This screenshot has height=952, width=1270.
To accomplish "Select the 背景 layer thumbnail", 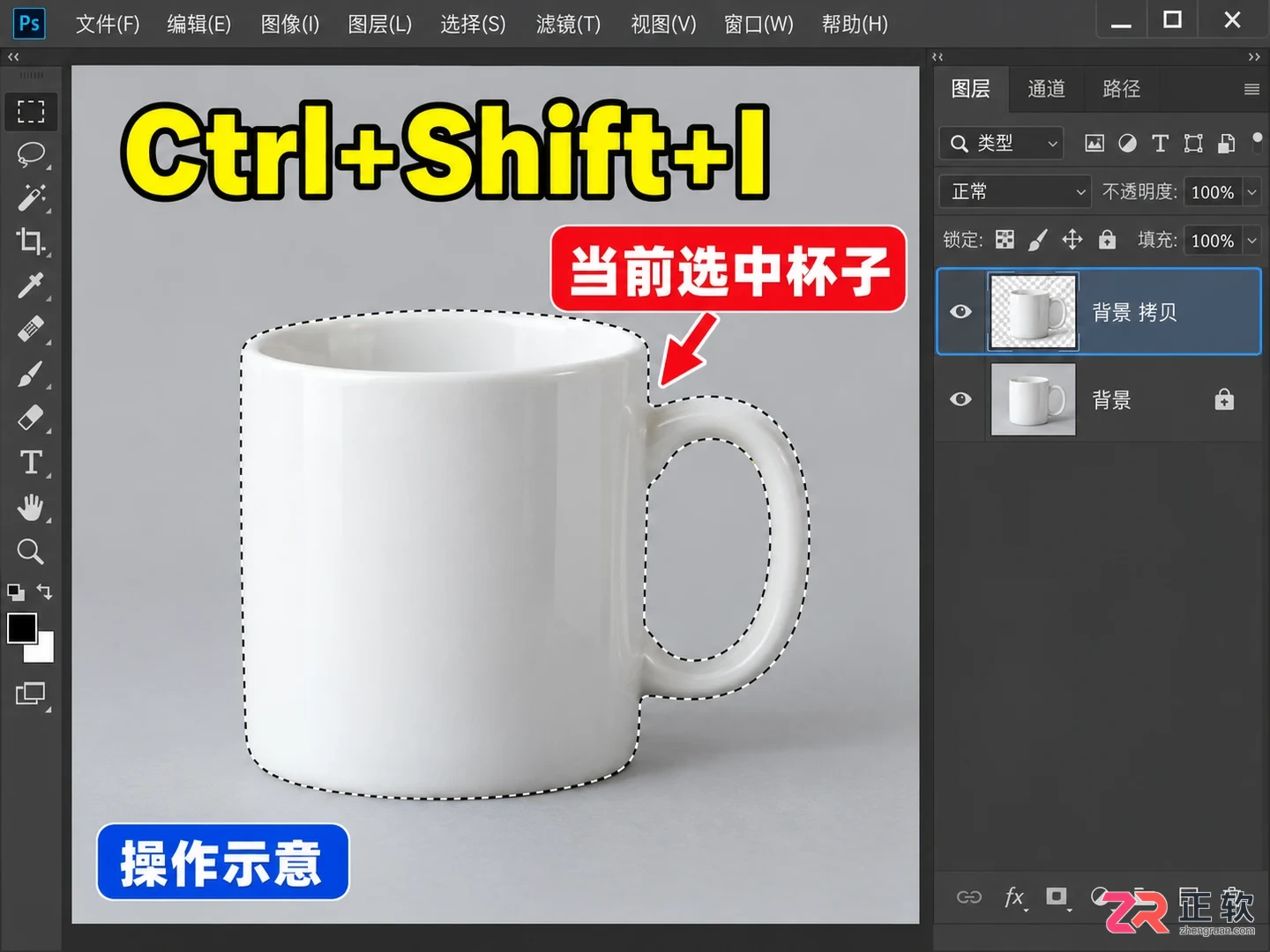I will pyautogui.click(x=1034, y=399).
